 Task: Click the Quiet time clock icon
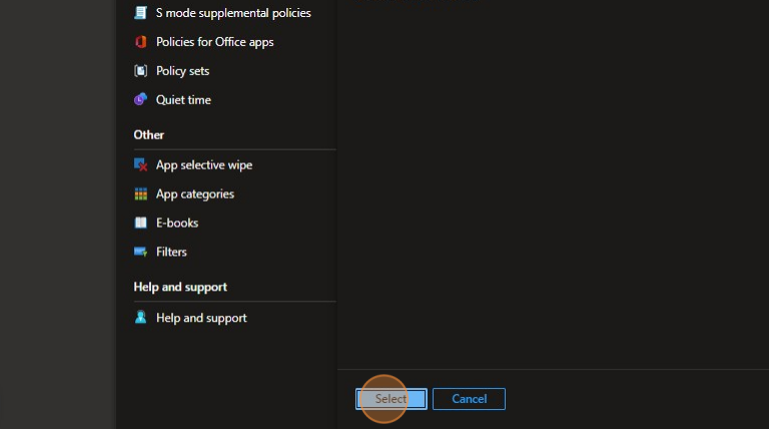(140, 100)
